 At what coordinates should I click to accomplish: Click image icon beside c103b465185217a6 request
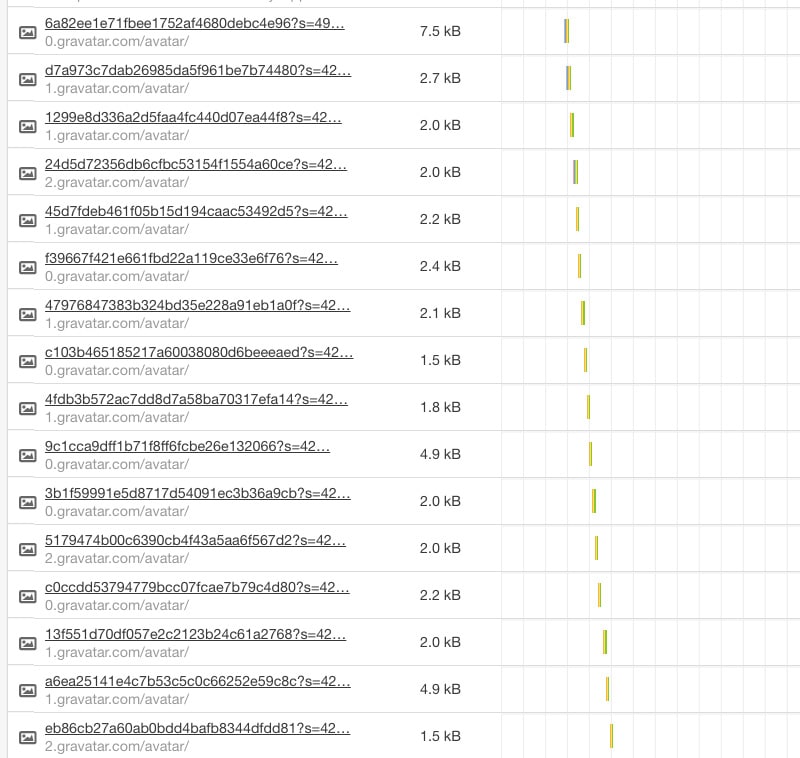pyautogui.click(x=28, y=361)
